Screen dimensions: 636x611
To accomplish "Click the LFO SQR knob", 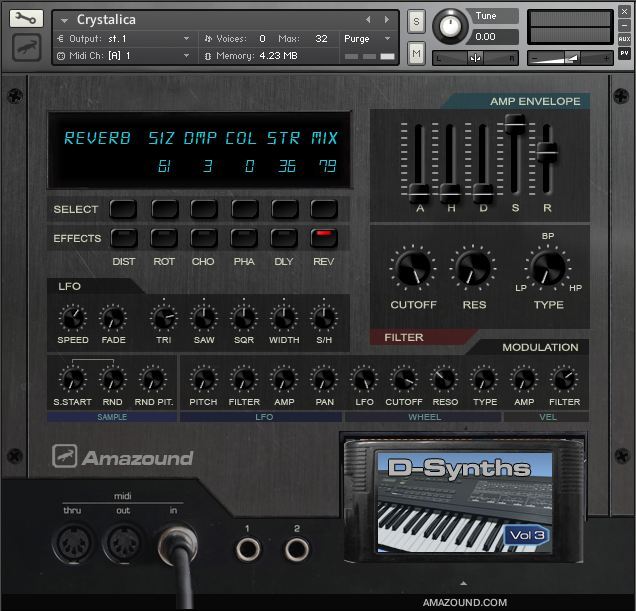I will coord(244,318).
